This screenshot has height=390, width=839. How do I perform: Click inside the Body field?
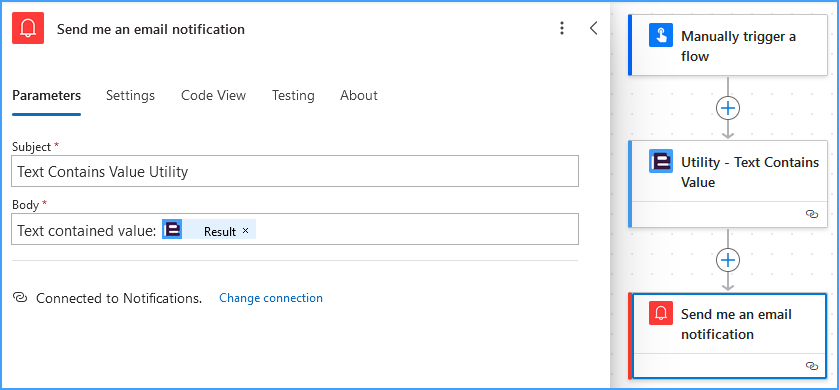coord(295,230)
